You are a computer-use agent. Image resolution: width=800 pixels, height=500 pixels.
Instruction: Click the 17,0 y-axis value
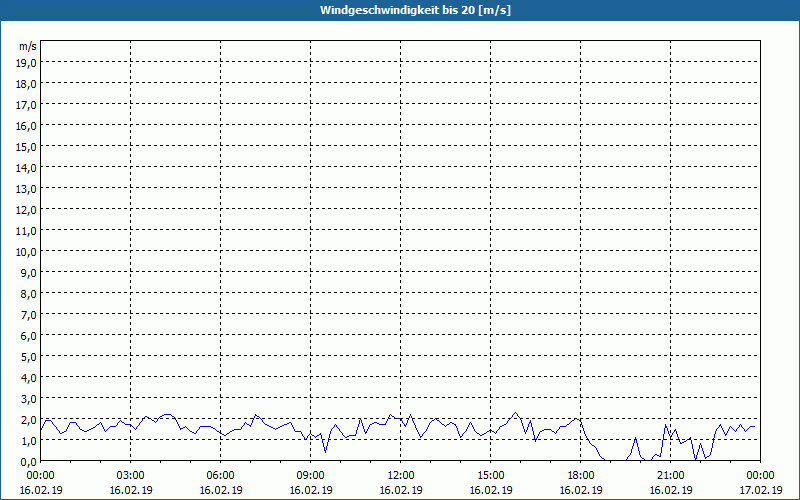click(x=26, y=105)
